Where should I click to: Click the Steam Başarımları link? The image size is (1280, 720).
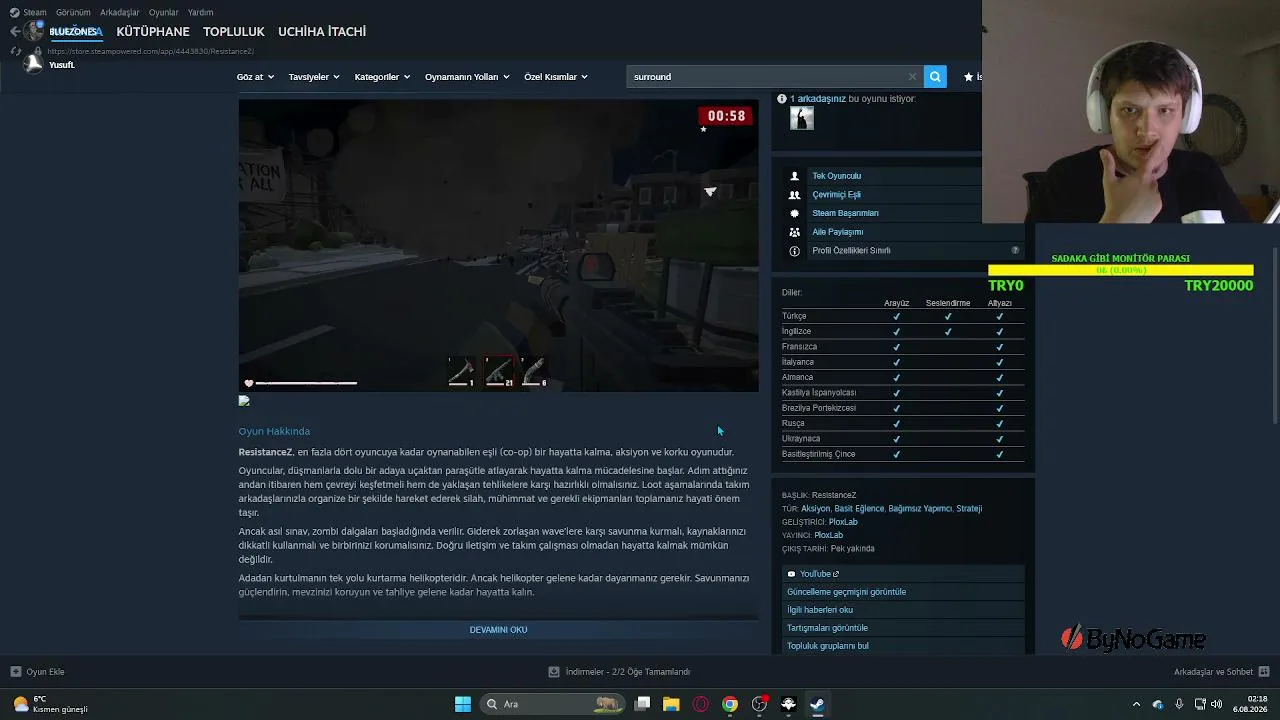(x=845, y=213)
